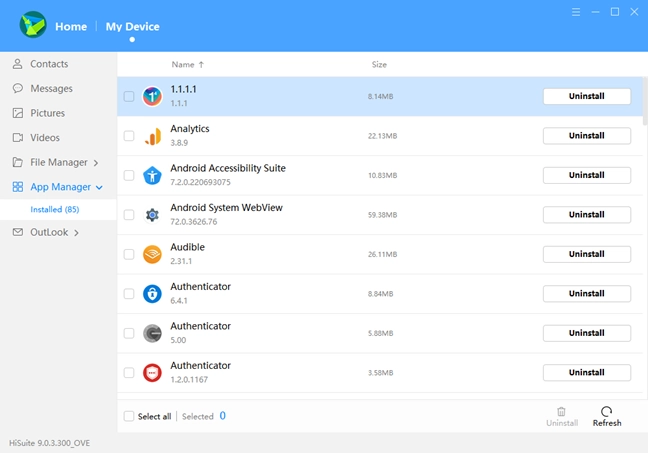The width and height of the screenshot is (648, 453).
Task: Switch to the Home tab
Action: (71, 26)
